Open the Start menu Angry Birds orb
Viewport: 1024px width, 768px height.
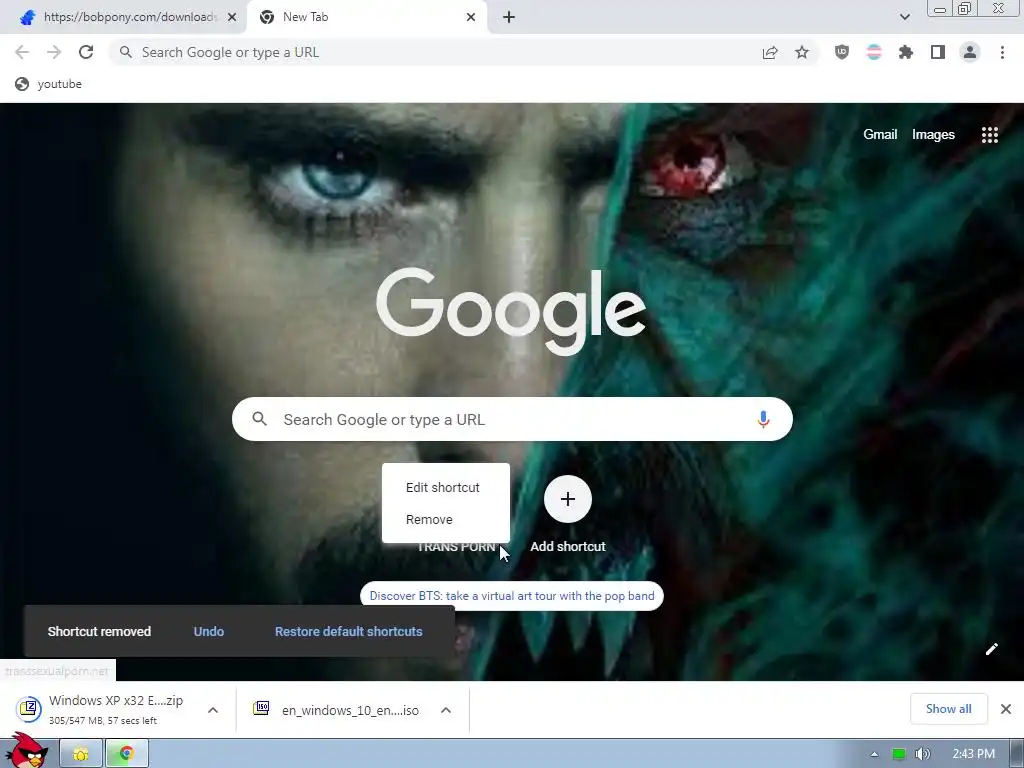click(26, 751)
